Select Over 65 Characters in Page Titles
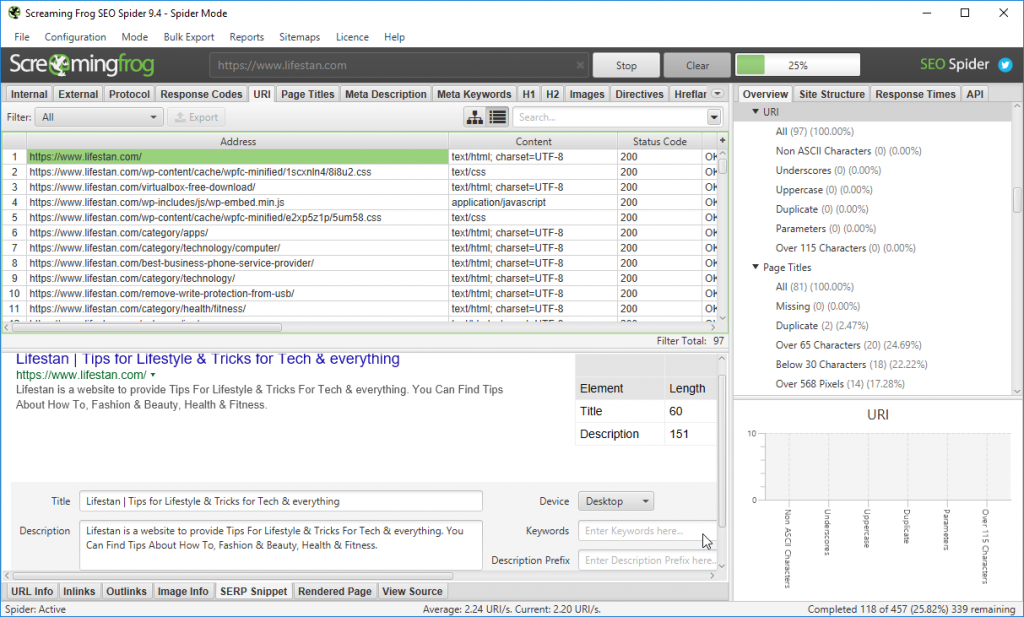Image resolution: width=1024 pixels, height=617 pixels. pyautogui.click(x=848, y=345)
